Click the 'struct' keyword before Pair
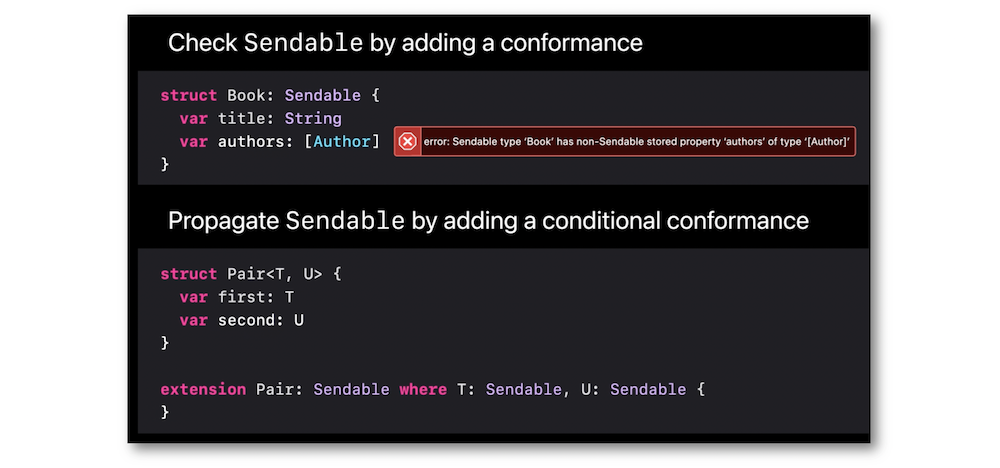The width and height of the screenshot is (1000, 468). pyautogui.click(x=189, y=274)
